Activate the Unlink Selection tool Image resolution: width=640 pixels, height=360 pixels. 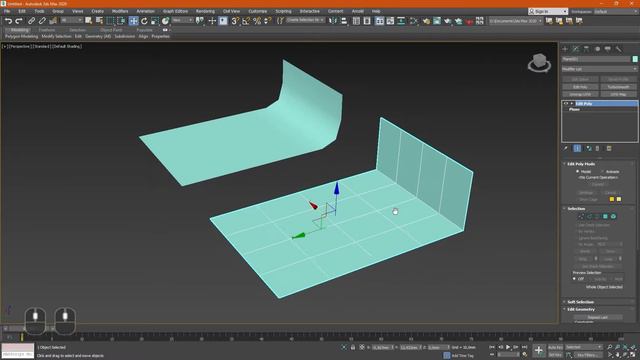point(42,21)
